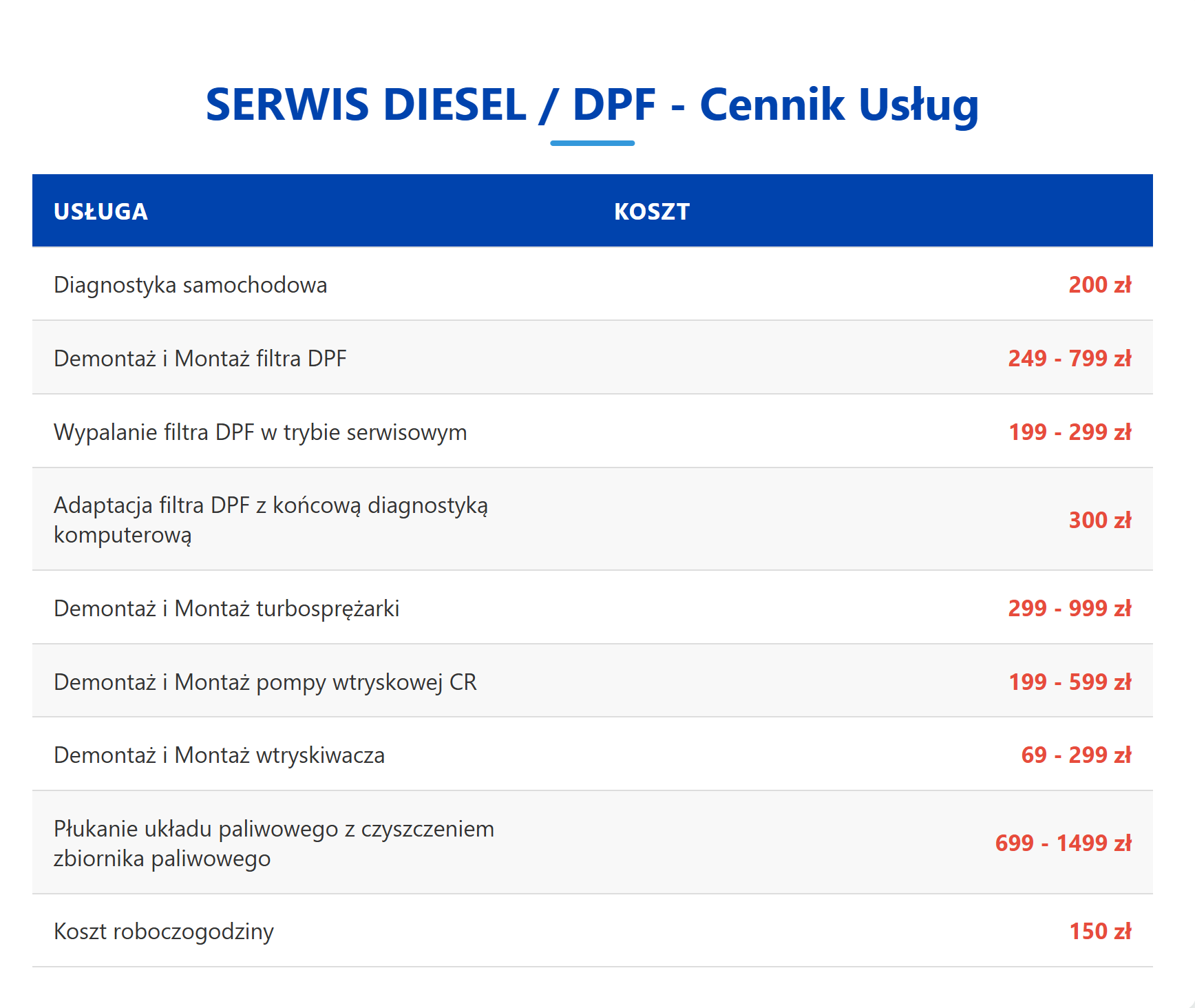Click the 299 - 999 zł price
1195x1008 pixels.
pyautogui.click(x=1069, y=609)
